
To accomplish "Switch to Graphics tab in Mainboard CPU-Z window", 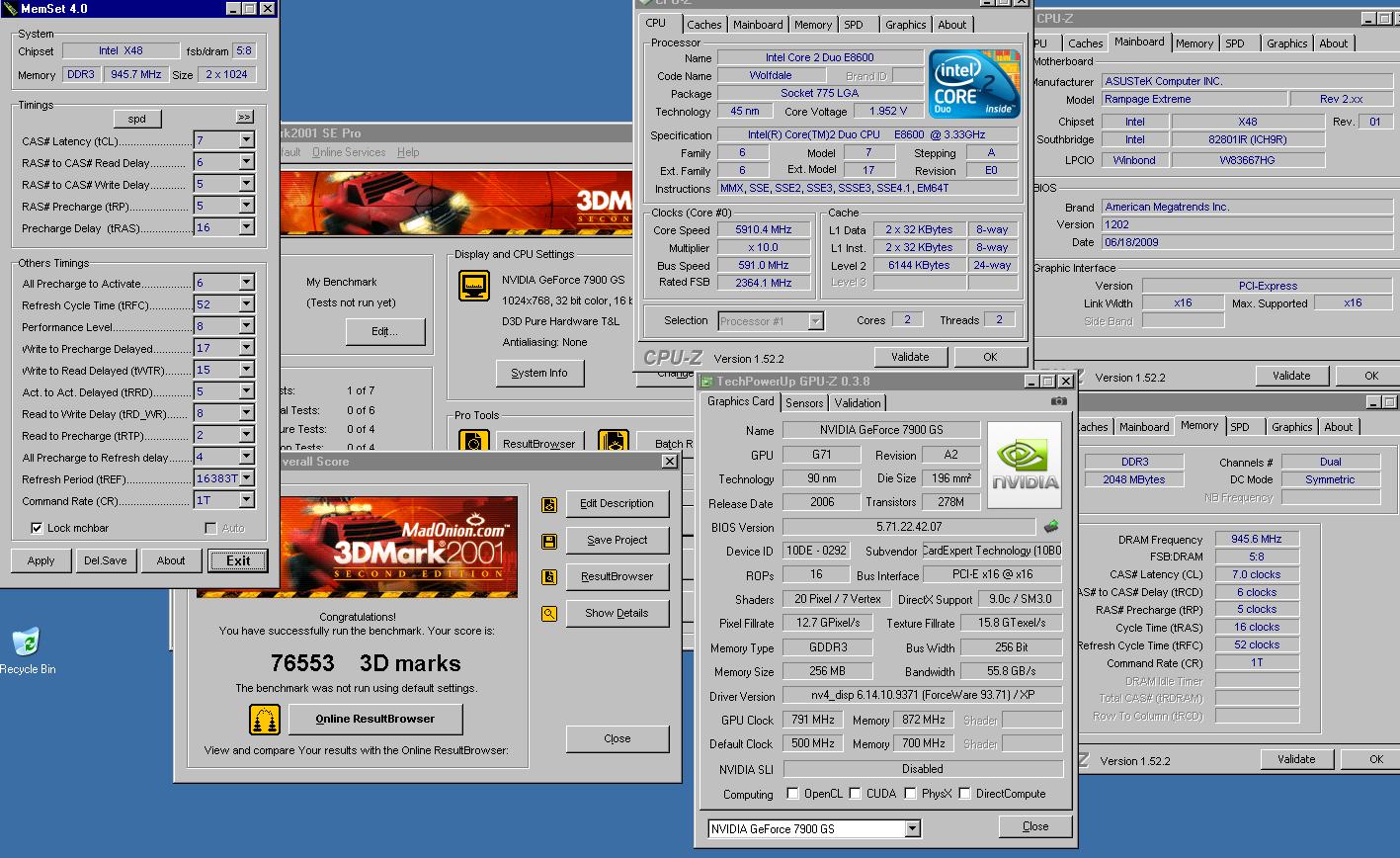I will [1286, 43].
